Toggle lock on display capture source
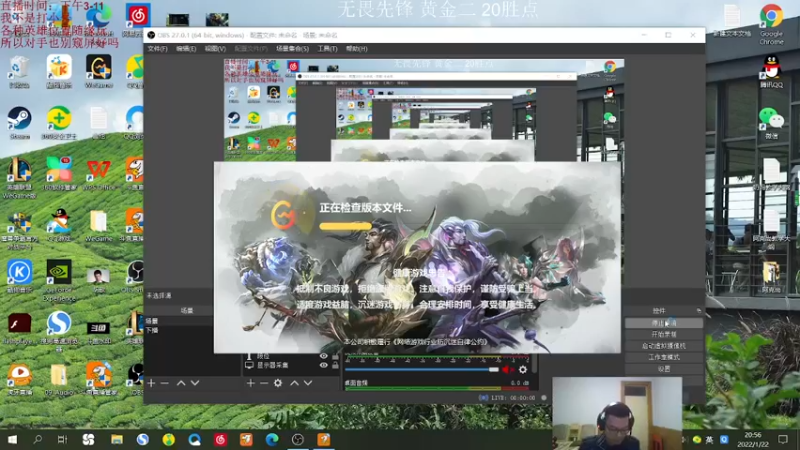This screenshot has height=450, width=800. tap(335, 365)
